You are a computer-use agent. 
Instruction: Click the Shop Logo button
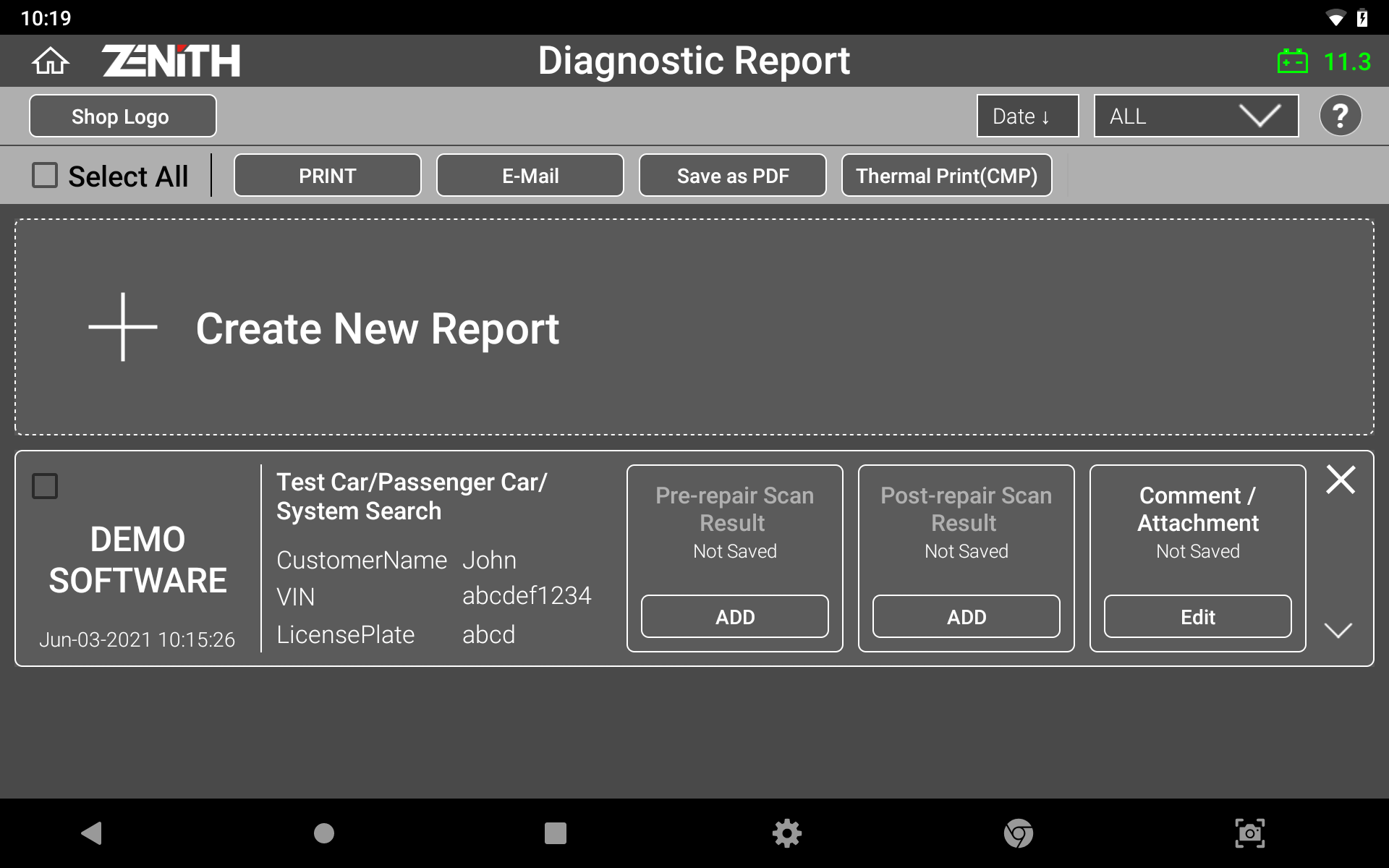click(122, 116)
